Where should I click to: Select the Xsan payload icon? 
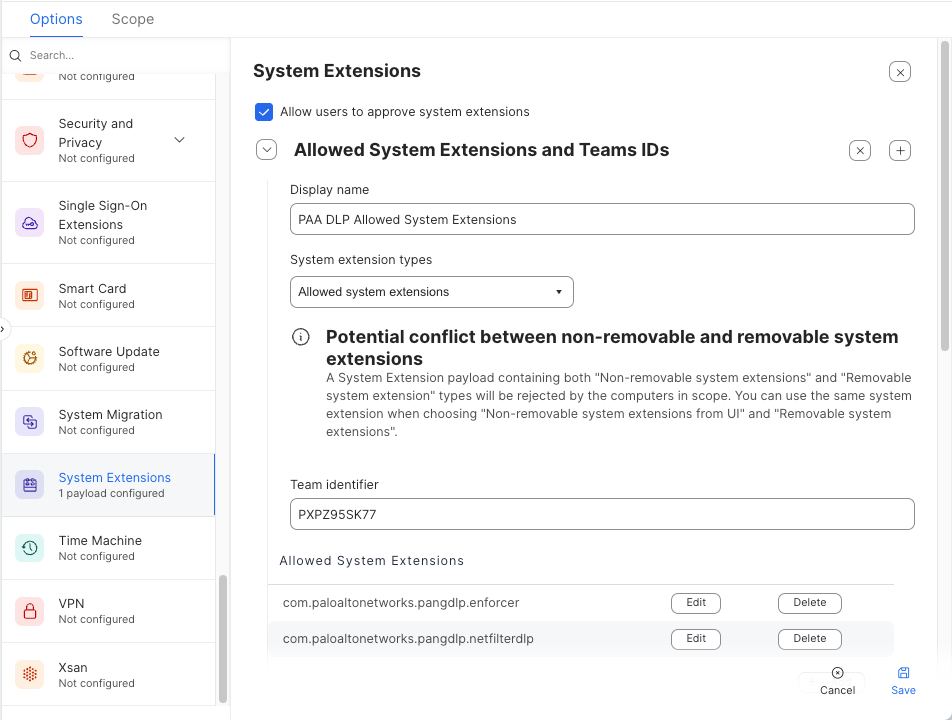29,674
